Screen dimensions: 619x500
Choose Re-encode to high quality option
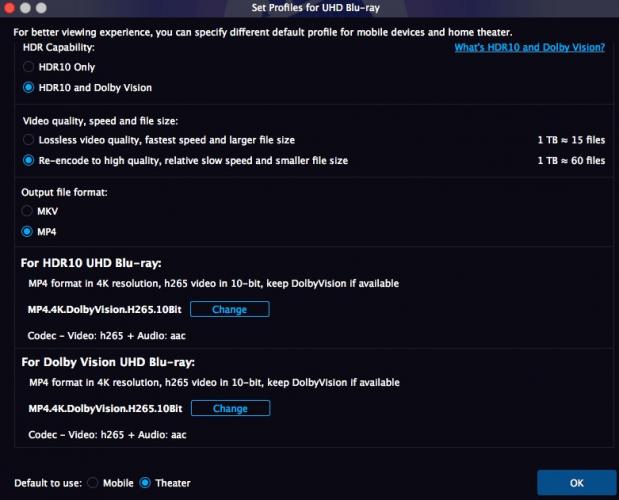click(x=28, y=160)
